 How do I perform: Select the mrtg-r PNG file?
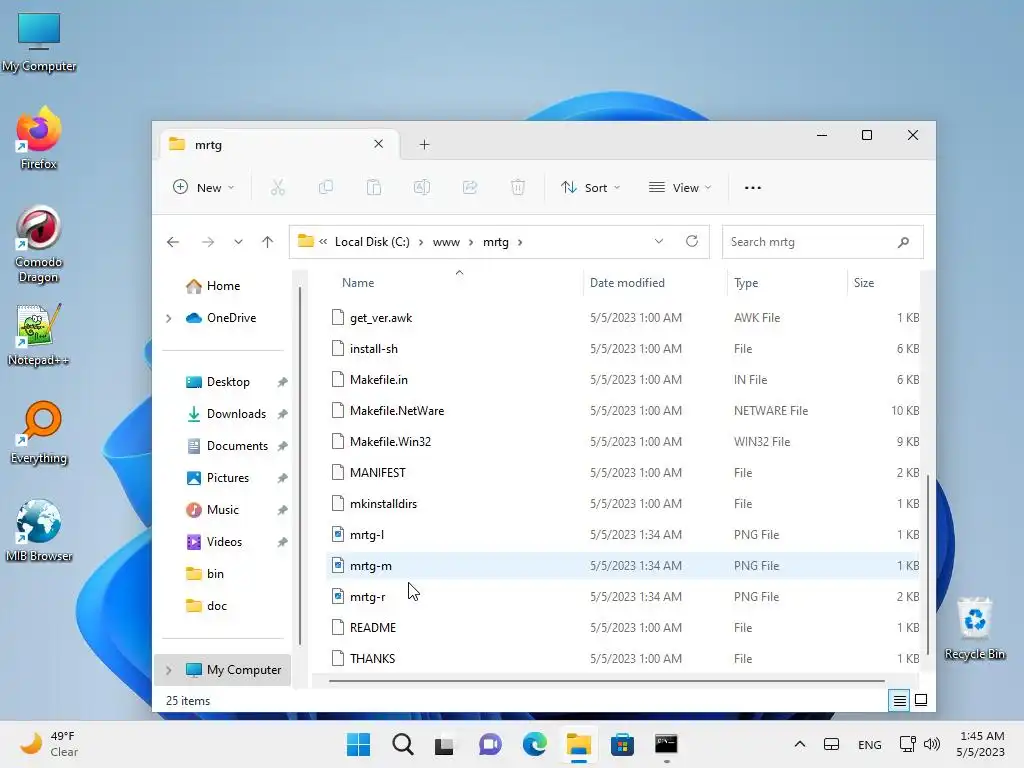point(367,597)
